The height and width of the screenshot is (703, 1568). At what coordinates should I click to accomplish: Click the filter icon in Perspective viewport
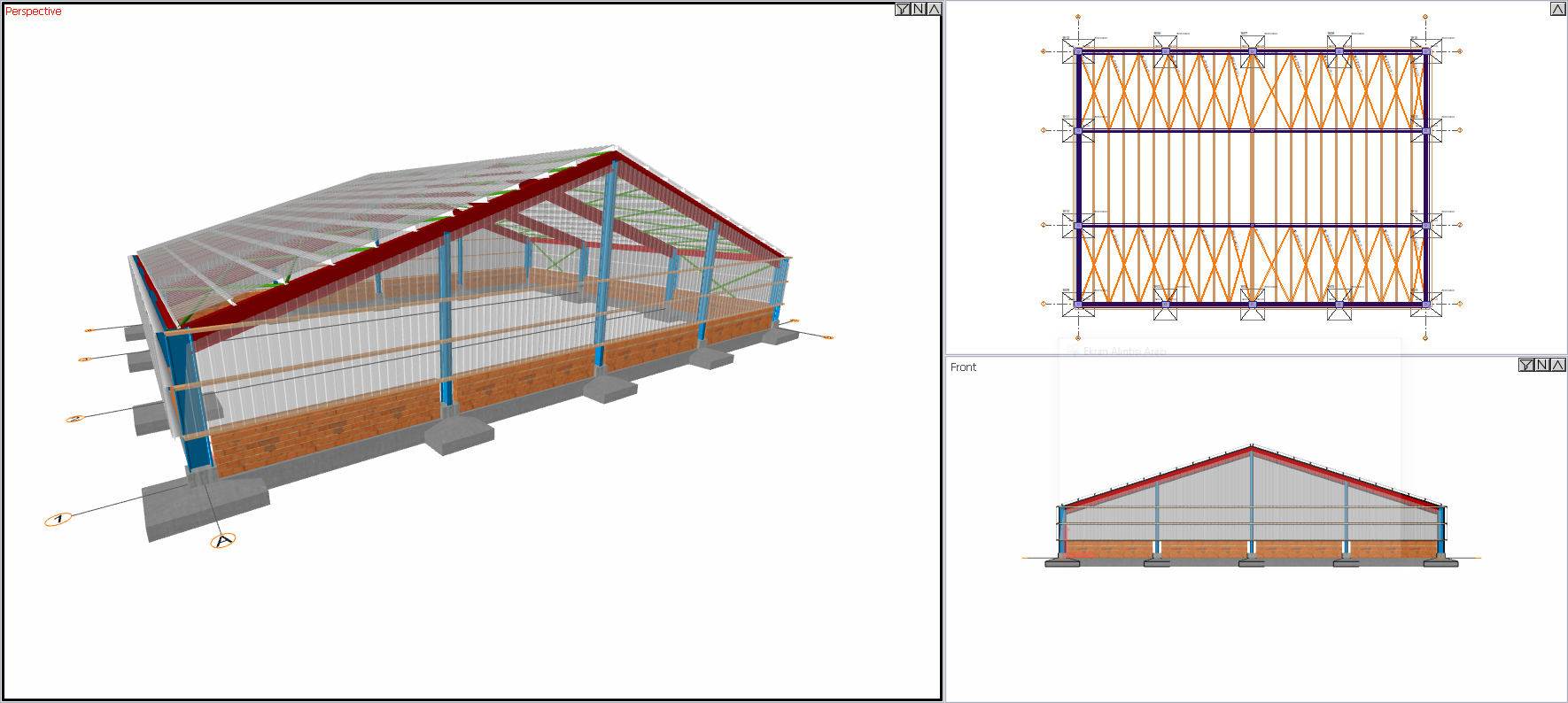902,9
